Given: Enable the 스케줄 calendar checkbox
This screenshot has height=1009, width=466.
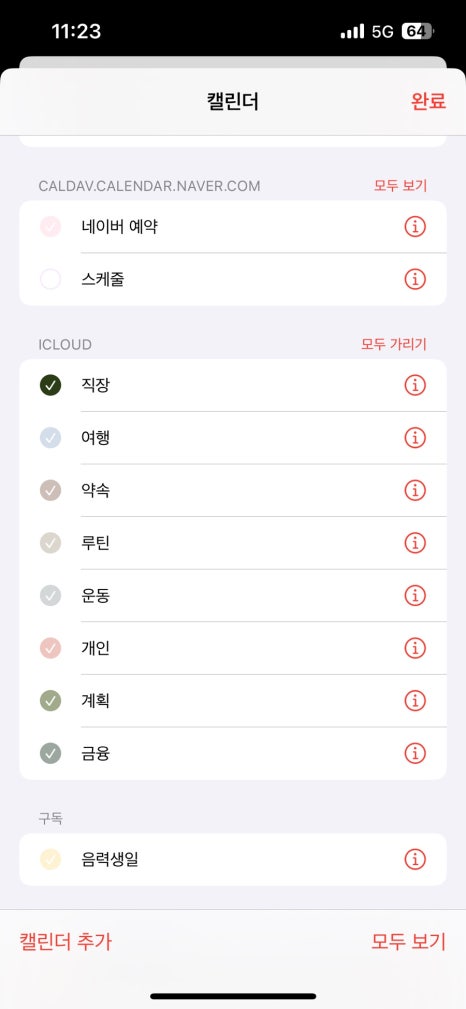Looking at the screenshot, I should [50, 279].
